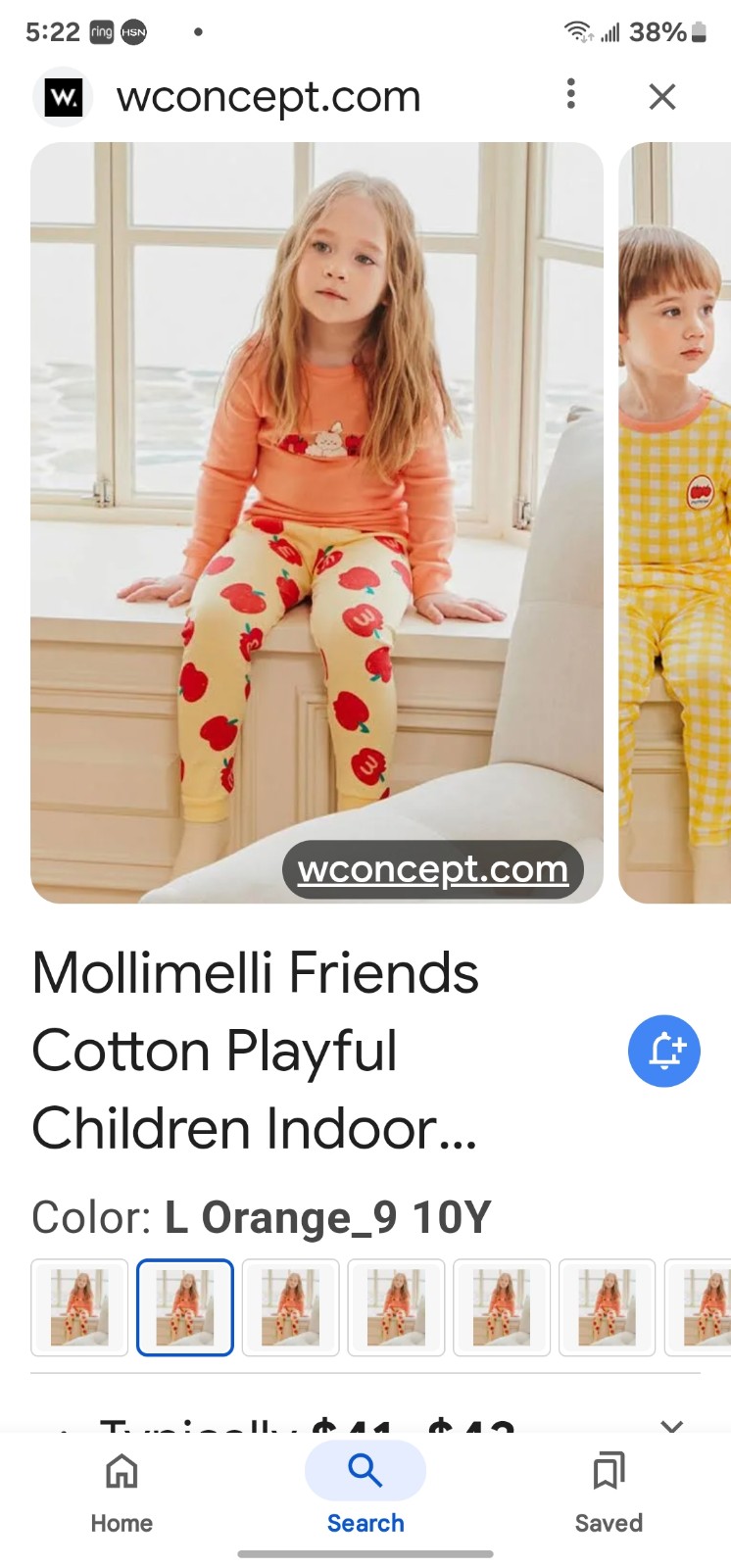Image resolution: width=731 pixels, height=1568 pixels.
Task: Select the third color variant thumbnail
Action: [x=291, y=1307]
